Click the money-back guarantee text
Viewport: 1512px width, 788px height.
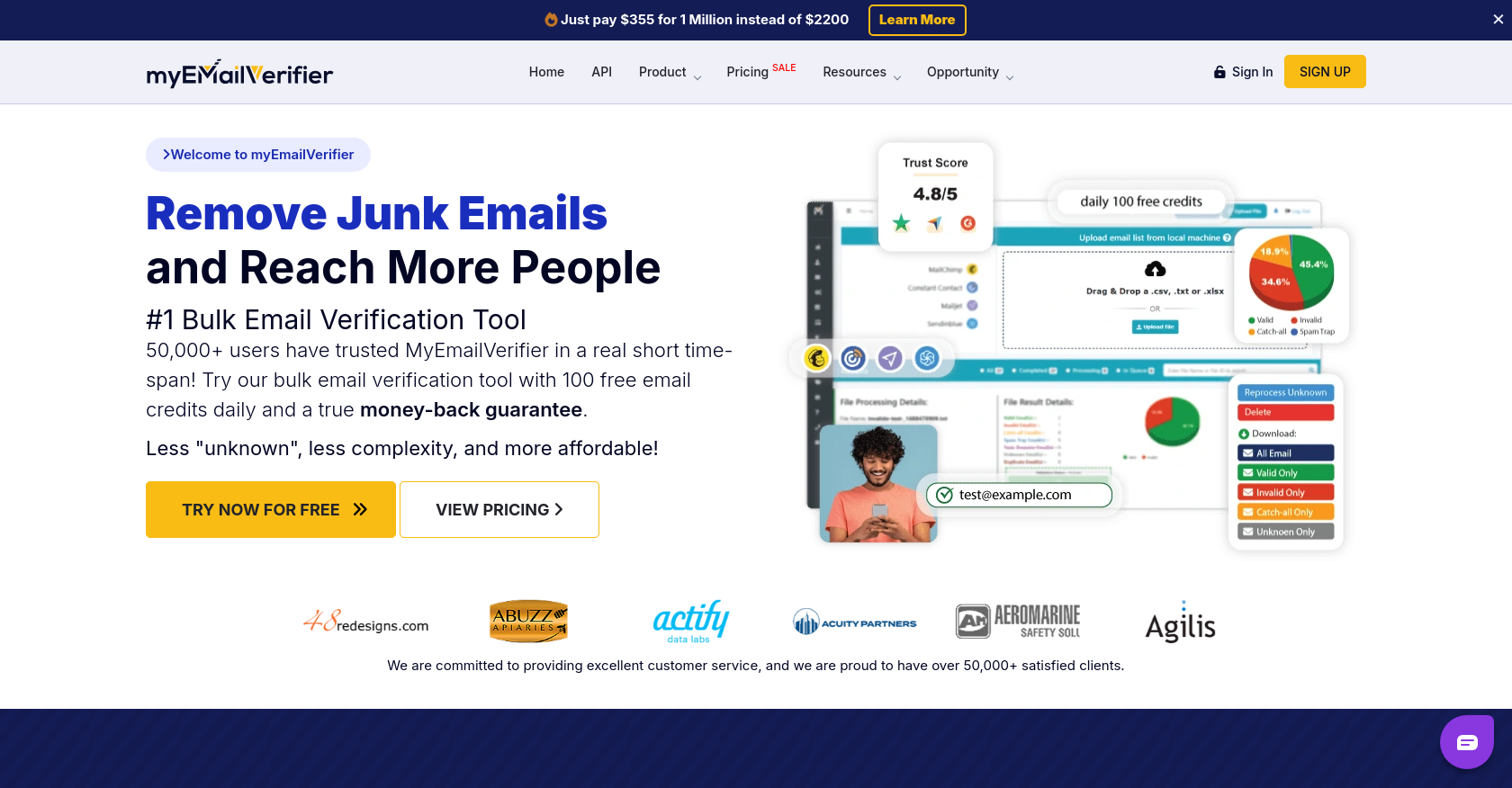point(471,410)
